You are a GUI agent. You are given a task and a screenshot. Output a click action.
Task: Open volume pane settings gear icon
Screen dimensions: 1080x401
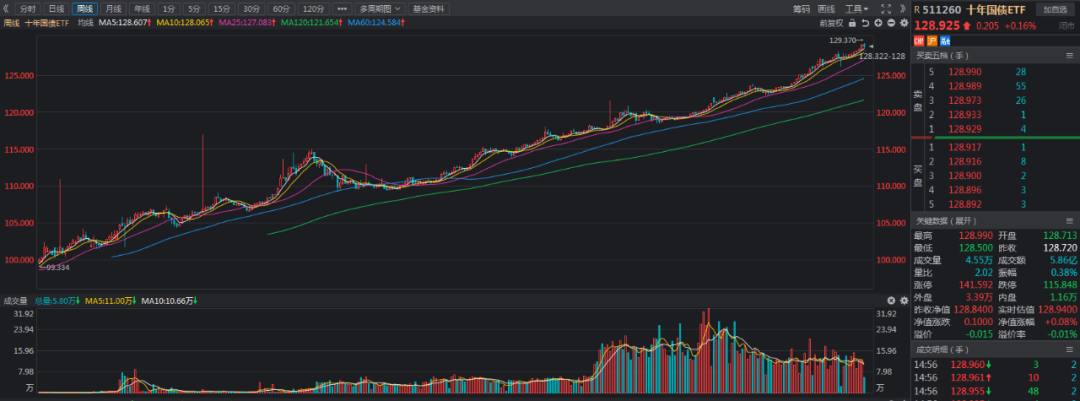pyautogui.click(x=903, y=300)
